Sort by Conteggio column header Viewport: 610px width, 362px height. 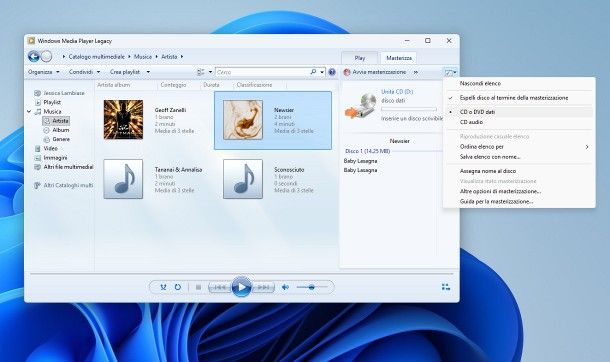174,85
